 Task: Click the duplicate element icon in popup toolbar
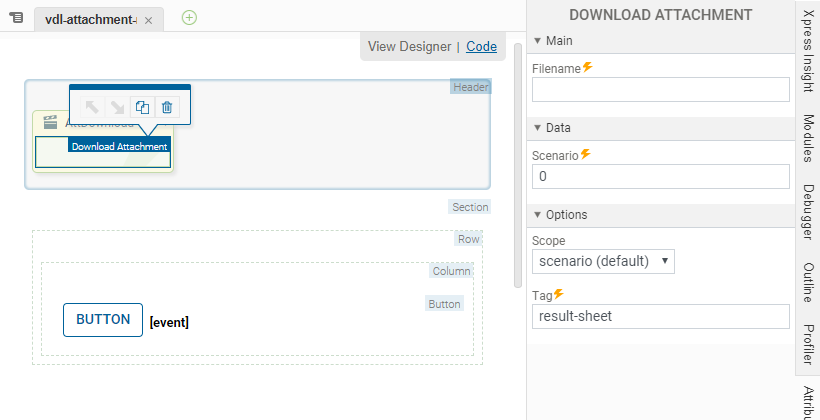coord(142,107)
